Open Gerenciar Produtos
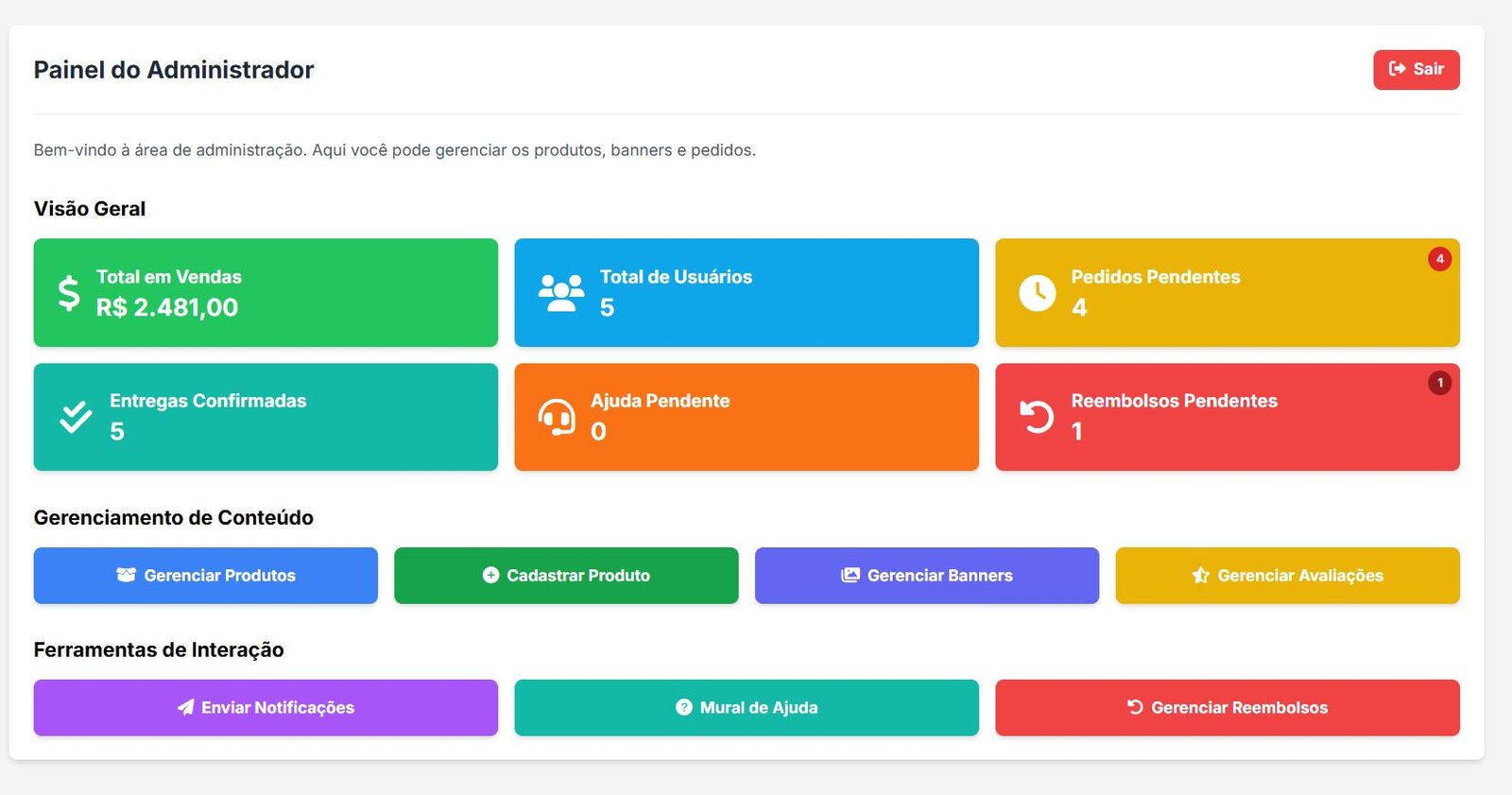Viewport: 1512px width, 795px height. 206,576
